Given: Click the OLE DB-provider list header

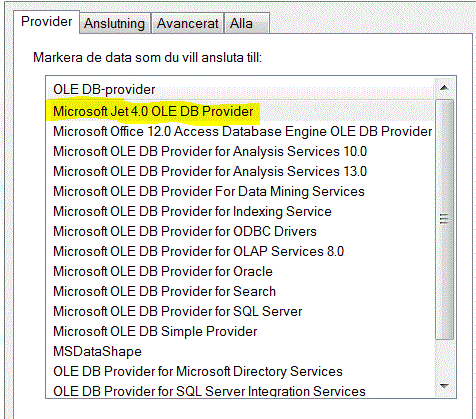Looking at the screenshot, I should coord(240,89).
